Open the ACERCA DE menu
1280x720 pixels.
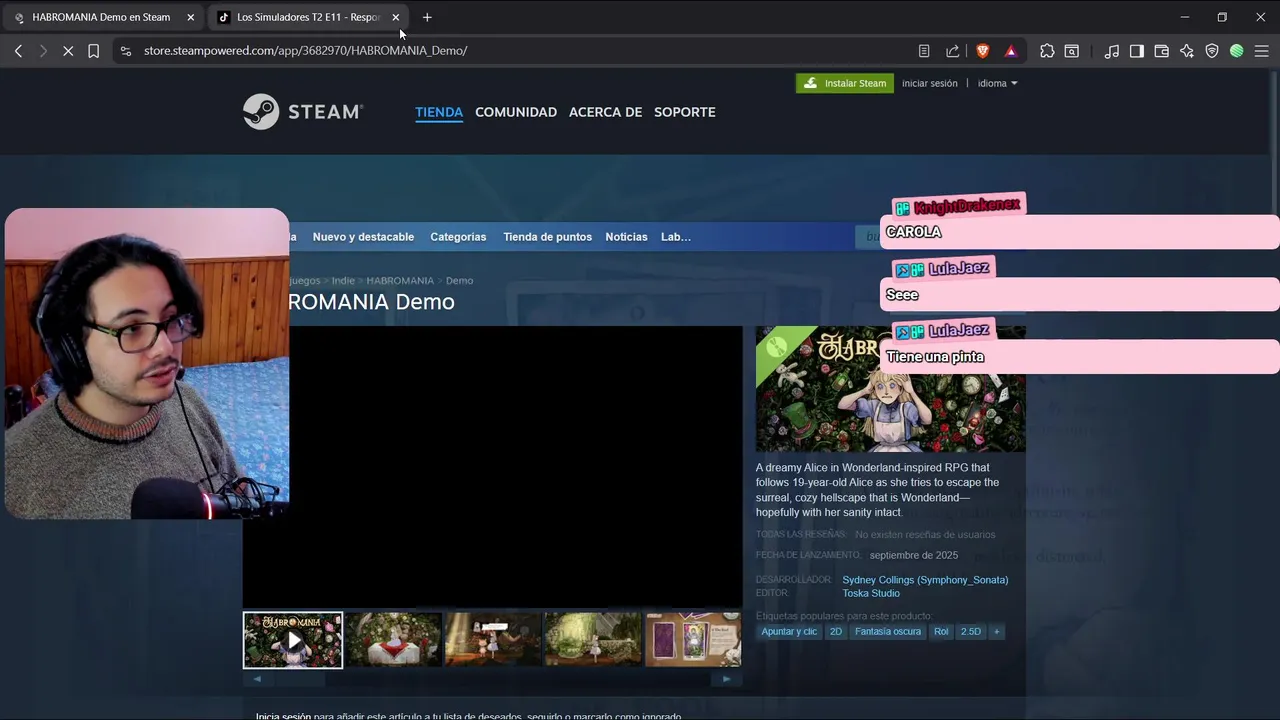click(605, 112)
